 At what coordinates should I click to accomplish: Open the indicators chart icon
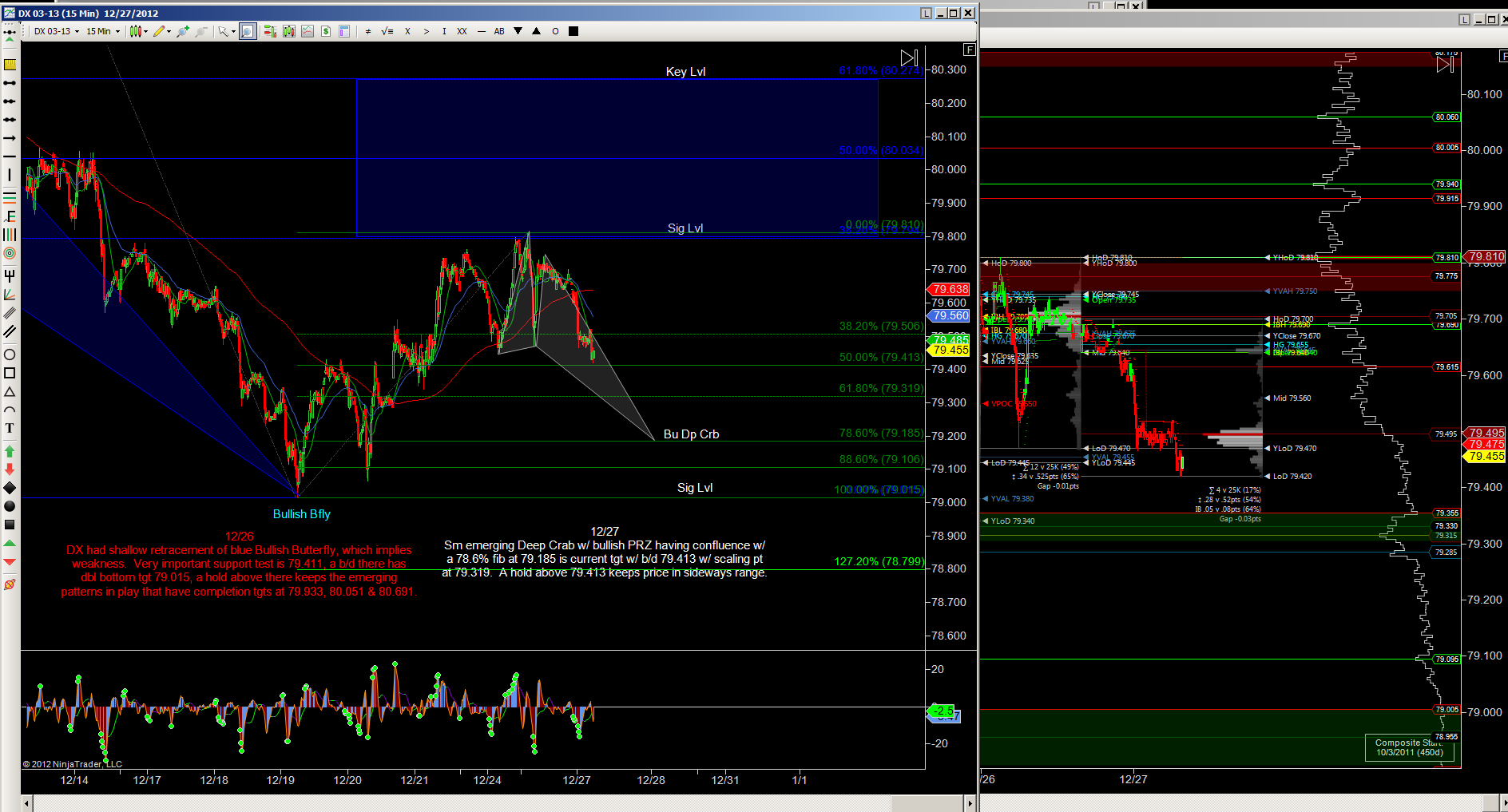tap(307, 31)
